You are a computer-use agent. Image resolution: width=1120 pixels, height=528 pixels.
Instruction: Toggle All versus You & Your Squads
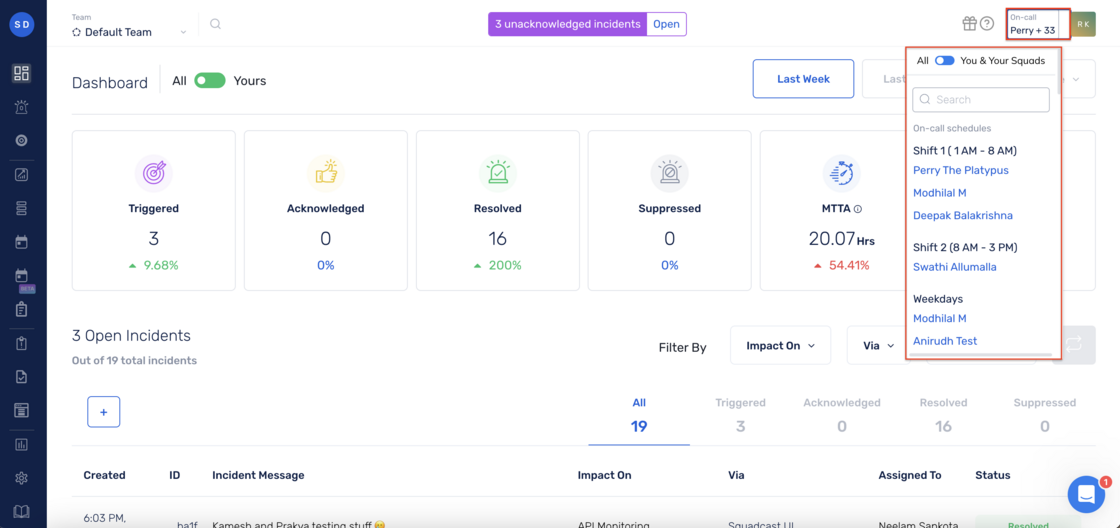point(944,61)
